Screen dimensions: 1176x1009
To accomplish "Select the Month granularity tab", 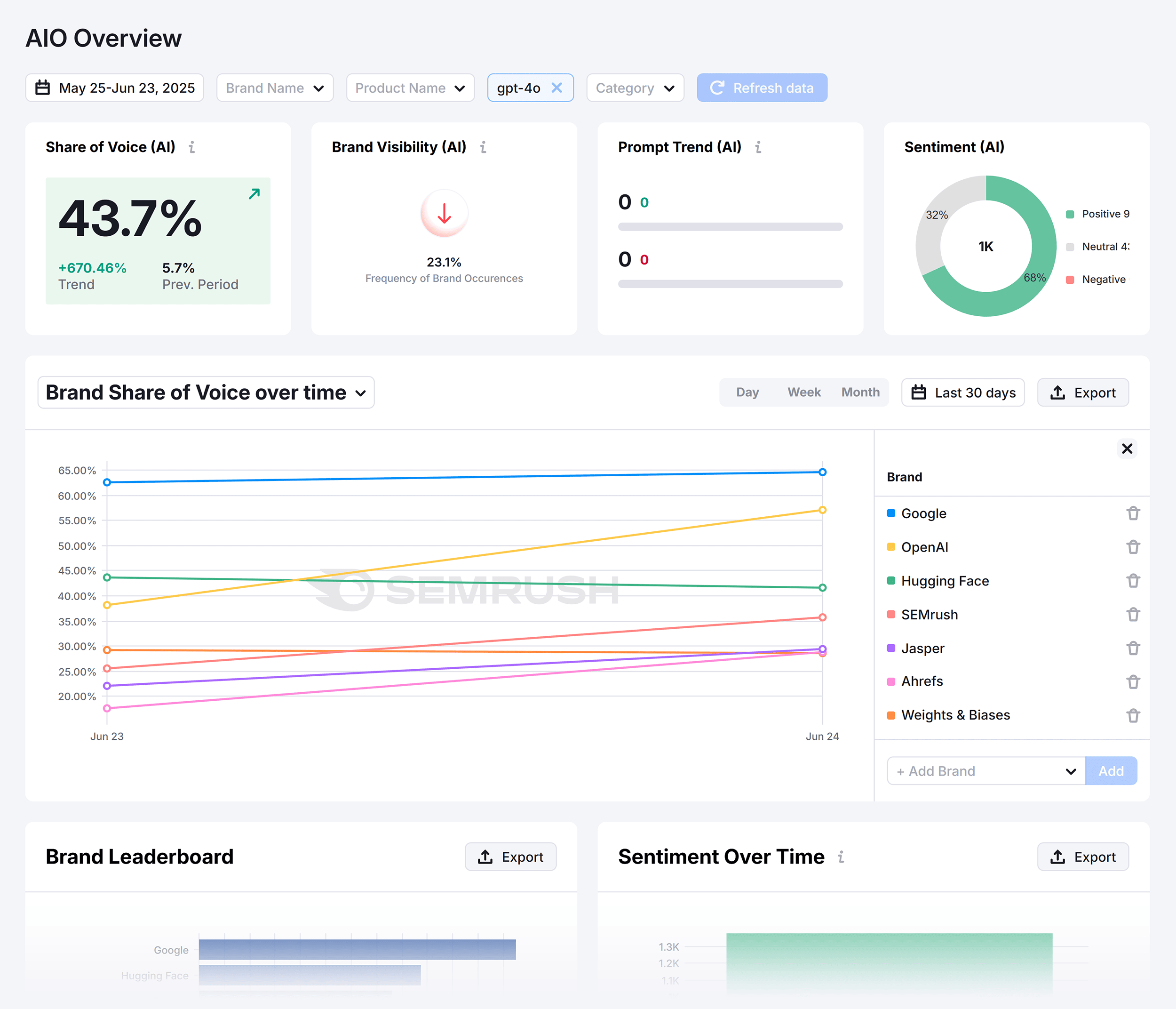I will click(x=860, y=392).
